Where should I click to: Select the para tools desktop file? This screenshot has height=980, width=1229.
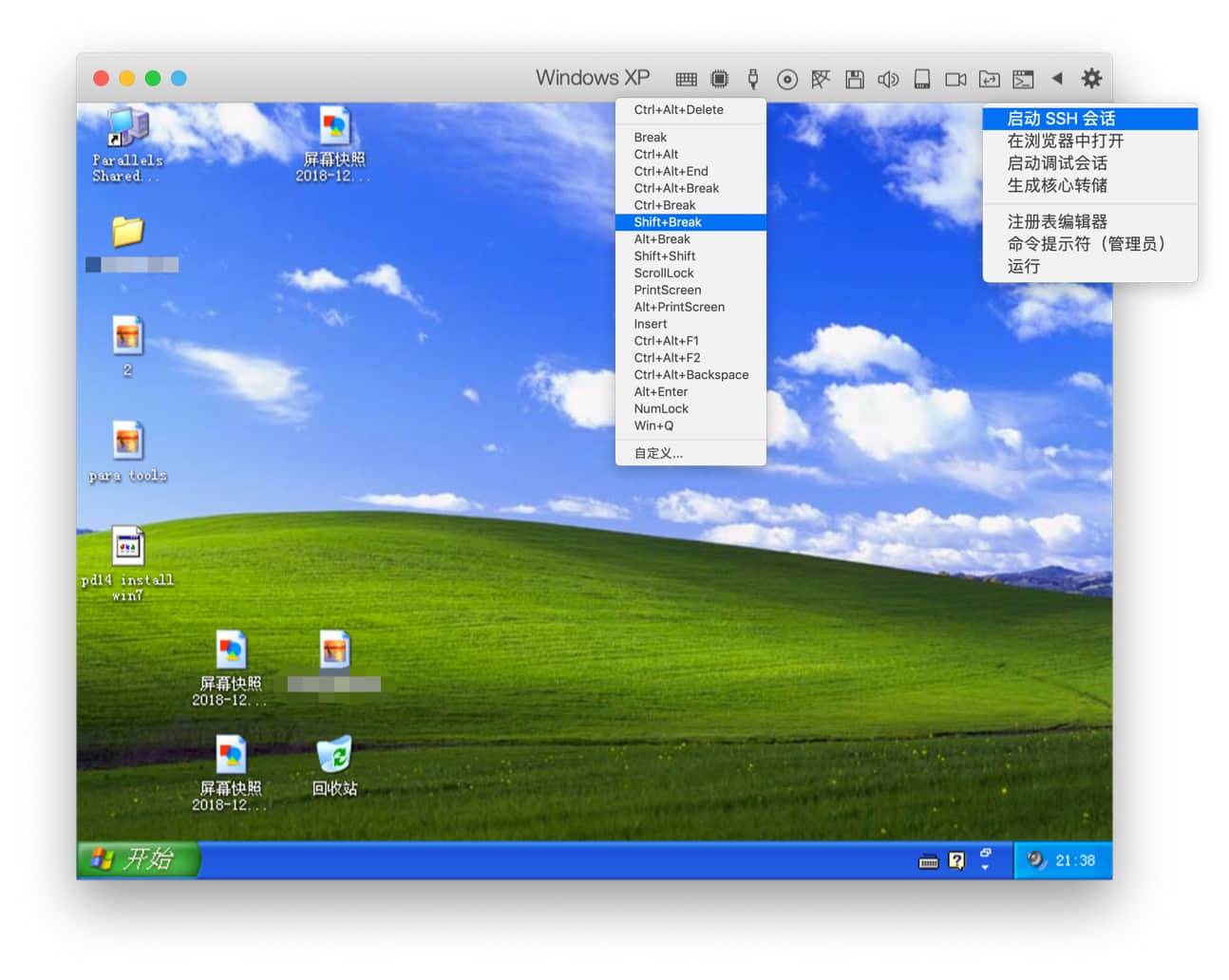pyautogui.click(x=127, y=451)
